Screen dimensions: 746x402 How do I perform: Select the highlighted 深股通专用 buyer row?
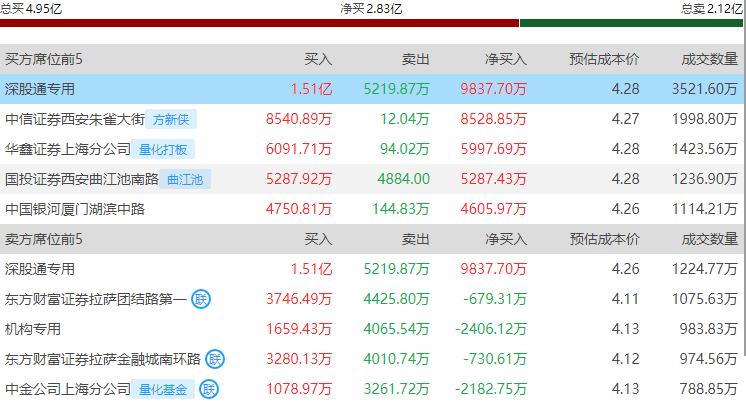coord(371,89)
